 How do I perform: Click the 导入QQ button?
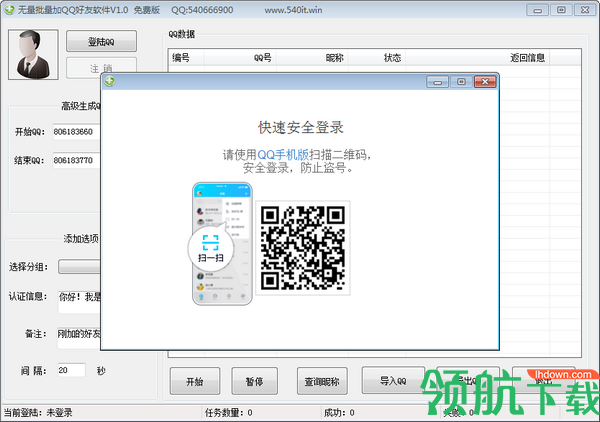click(393, 380)
